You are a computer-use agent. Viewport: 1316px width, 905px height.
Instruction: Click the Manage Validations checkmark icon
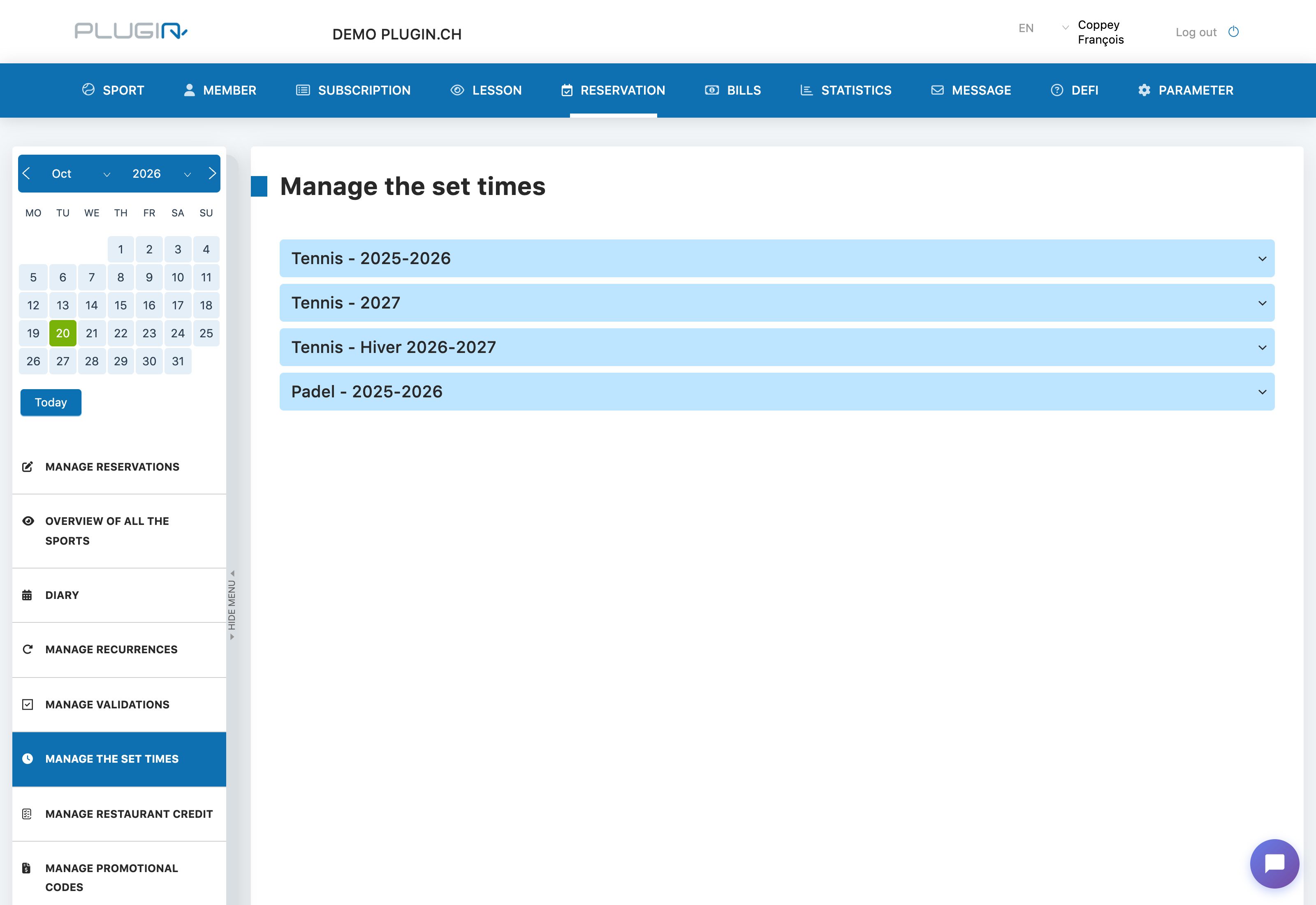tap(27, 704)
